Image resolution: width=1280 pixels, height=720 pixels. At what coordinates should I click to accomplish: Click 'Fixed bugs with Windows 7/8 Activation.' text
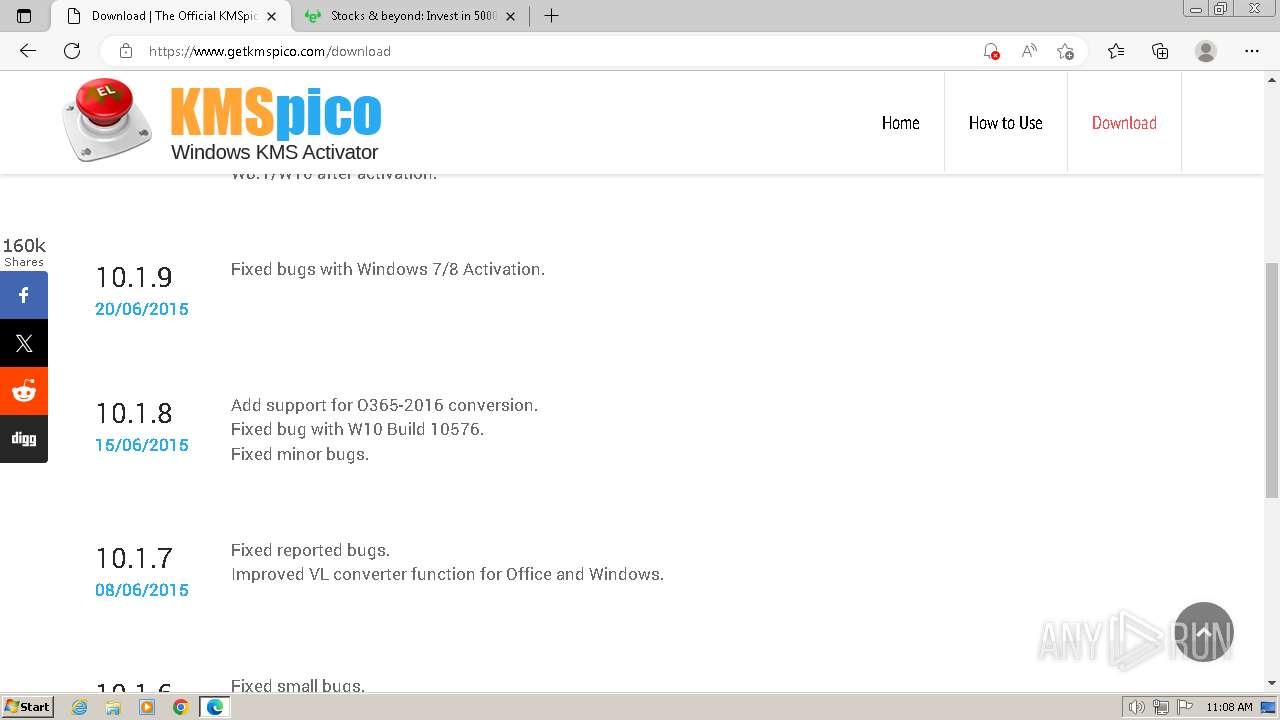click(x=388, y=269)
